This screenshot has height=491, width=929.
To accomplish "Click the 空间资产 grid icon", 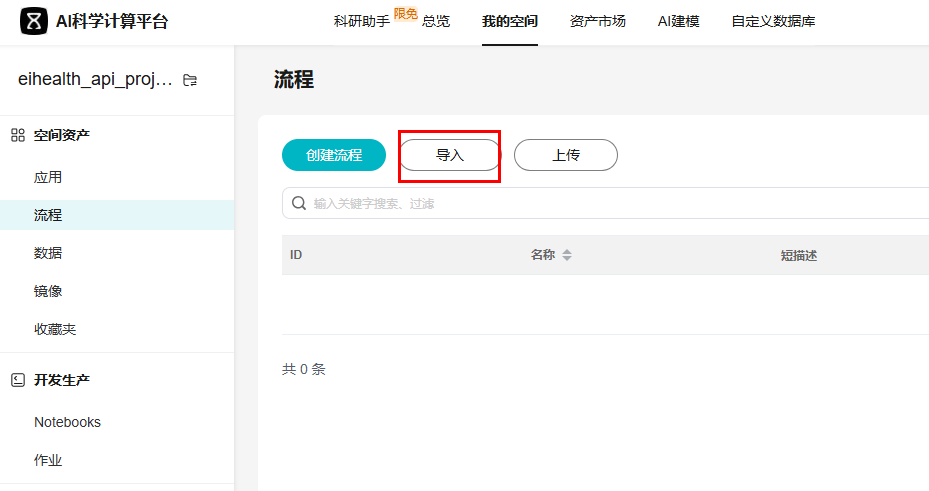I will tap(18, 135).
